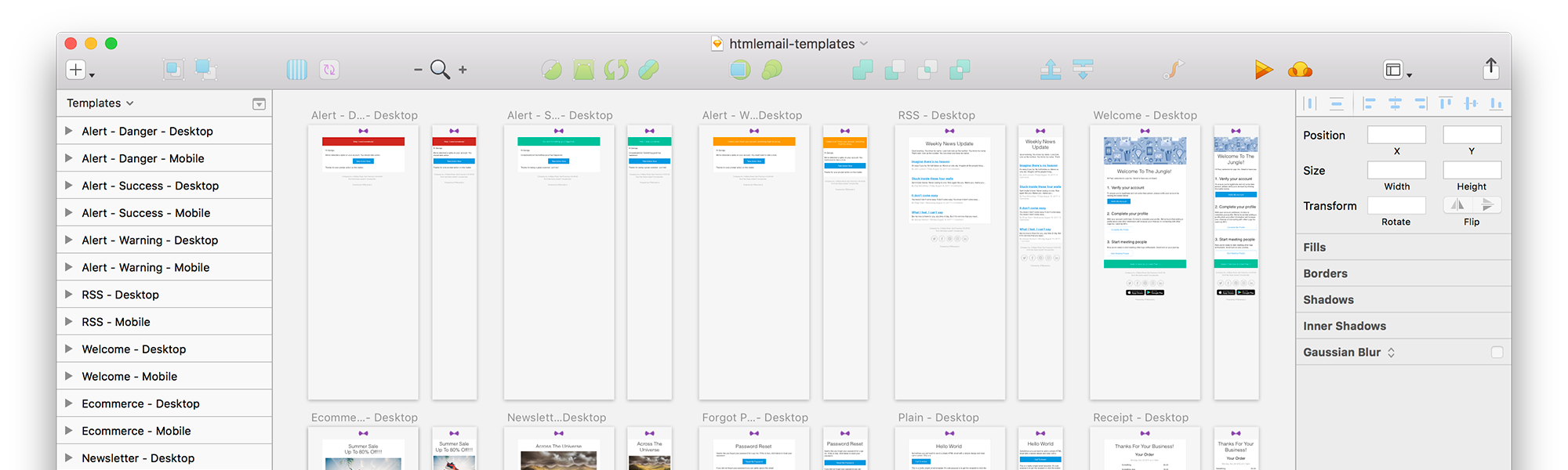Viewport: 1568px width, 470px height.
Task: Open the Gaussian Blur type selector
Action: click(1391, 352)
